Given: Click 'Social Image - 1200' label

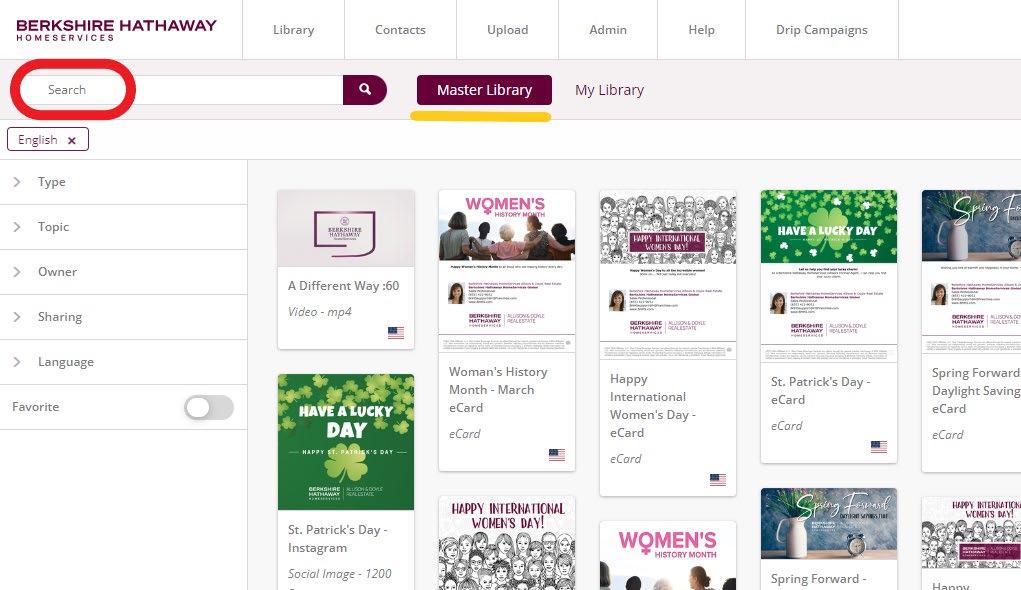Looking at the screenshot, I should pyautogui.click(x=340, y=574).
